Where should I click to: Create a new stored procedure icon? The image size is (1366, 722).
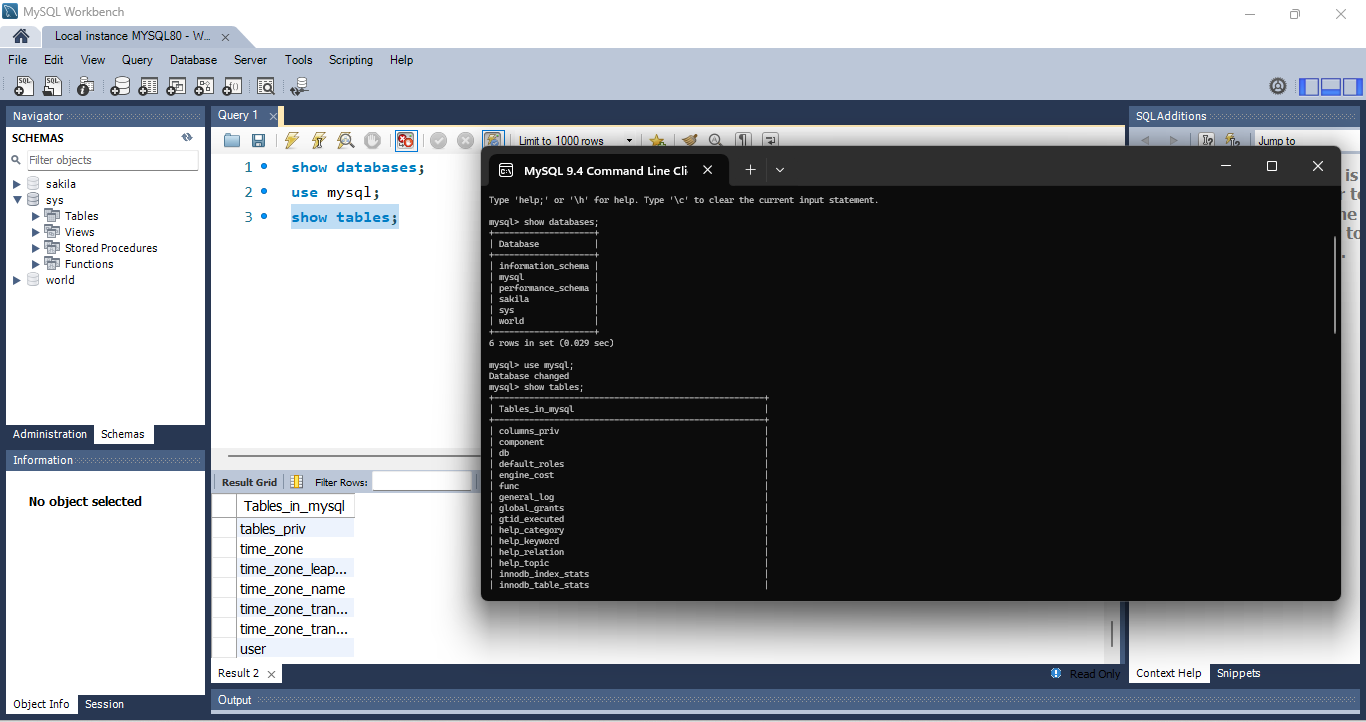click(x=204, y=86)
